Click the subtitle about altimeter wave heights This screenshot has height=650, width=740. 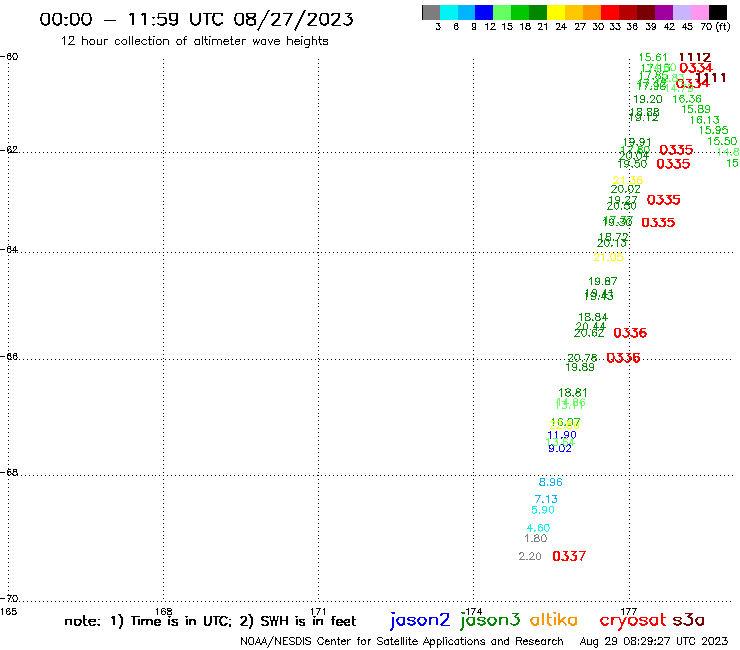click(x=194, y=41)
